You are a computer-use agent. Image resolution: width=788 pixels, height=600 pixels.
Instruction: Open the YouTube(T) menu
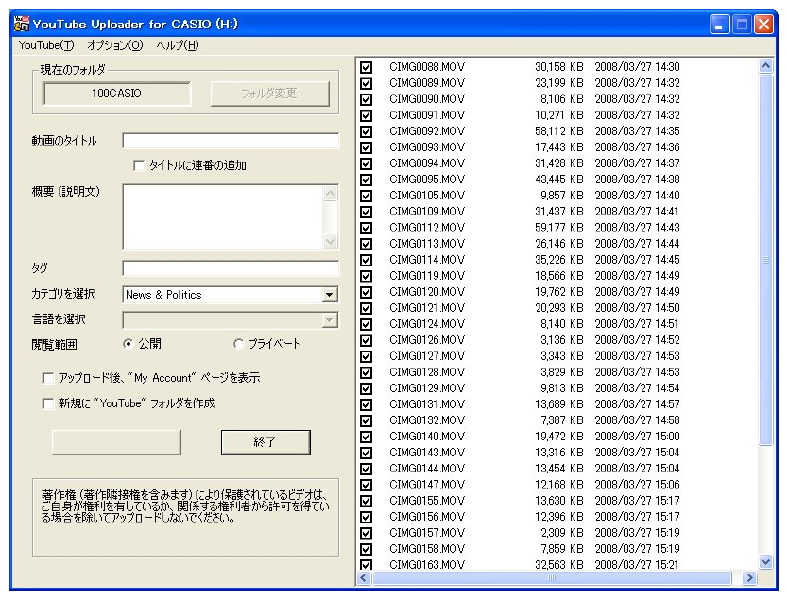(x=46, y=45)
